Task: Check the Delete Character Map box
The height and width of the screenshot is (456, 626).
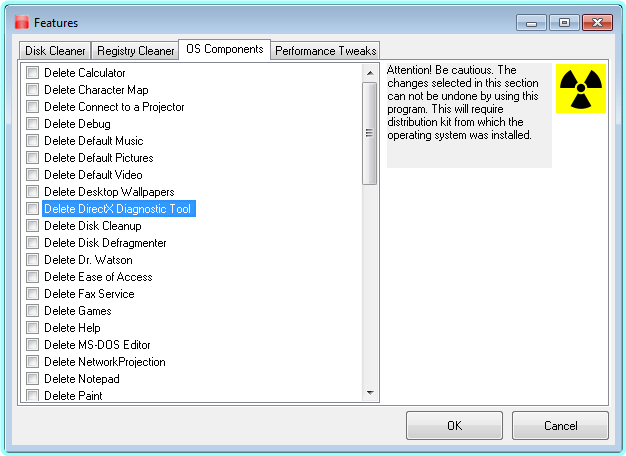Action: click(32, 90)
